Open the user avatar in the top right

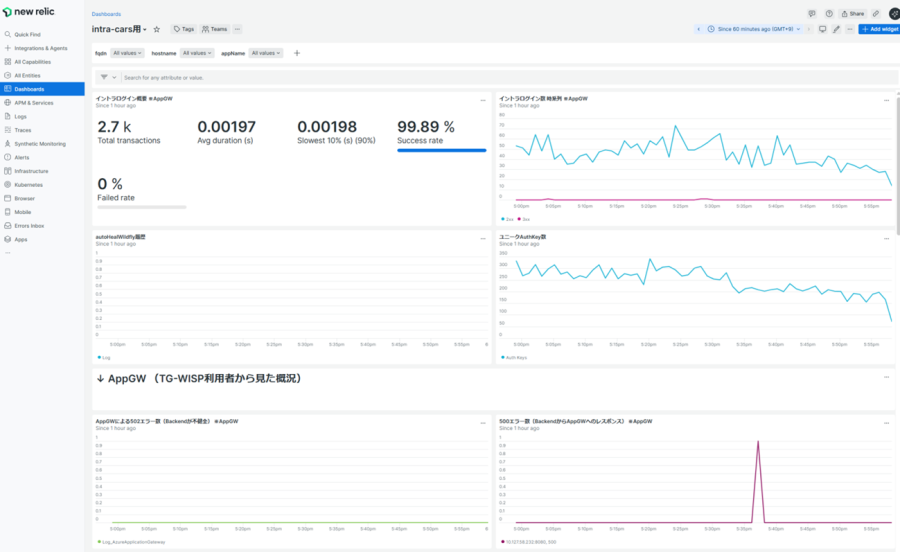(x=893, y=14)
